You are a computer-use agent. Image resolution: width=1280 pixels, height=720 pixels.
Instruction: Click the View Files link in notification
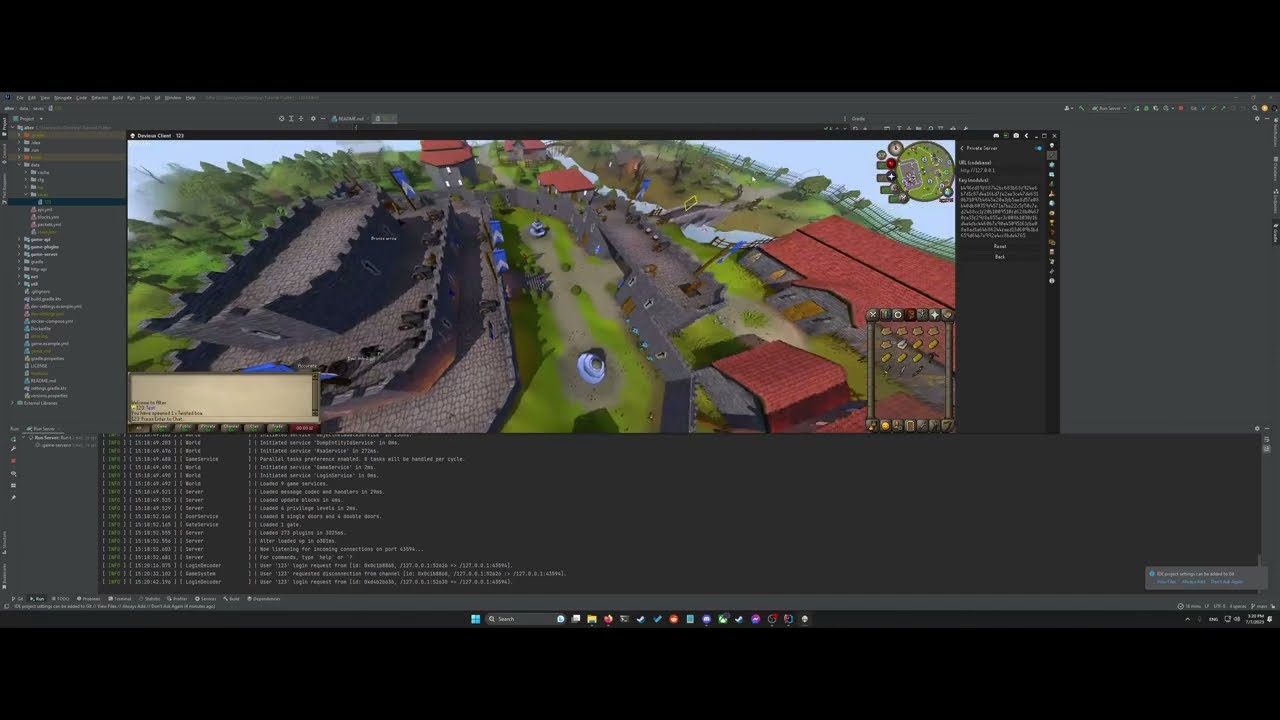tap(1167, 582)
